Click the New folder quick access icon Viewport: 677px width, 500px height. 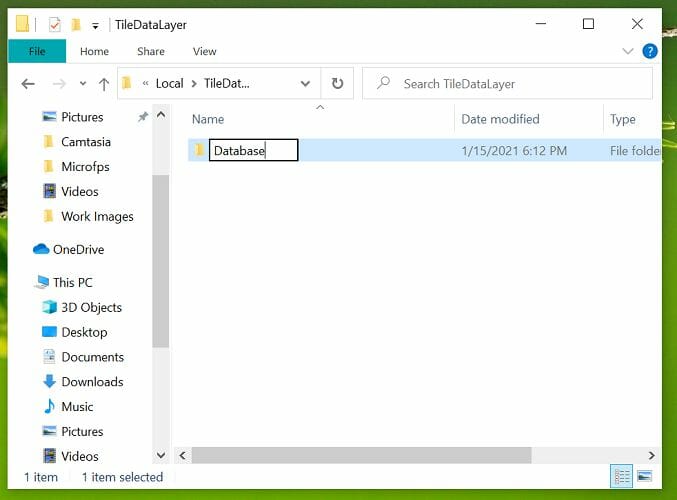point(76,25)
